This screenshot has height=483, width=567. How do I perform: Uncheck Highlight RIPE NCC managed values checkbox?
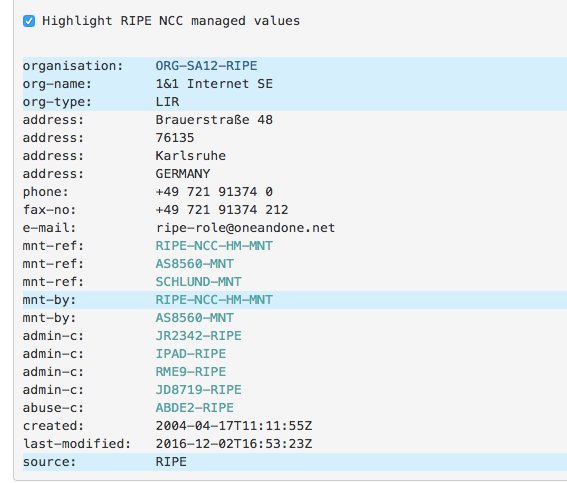coord(29,21)
